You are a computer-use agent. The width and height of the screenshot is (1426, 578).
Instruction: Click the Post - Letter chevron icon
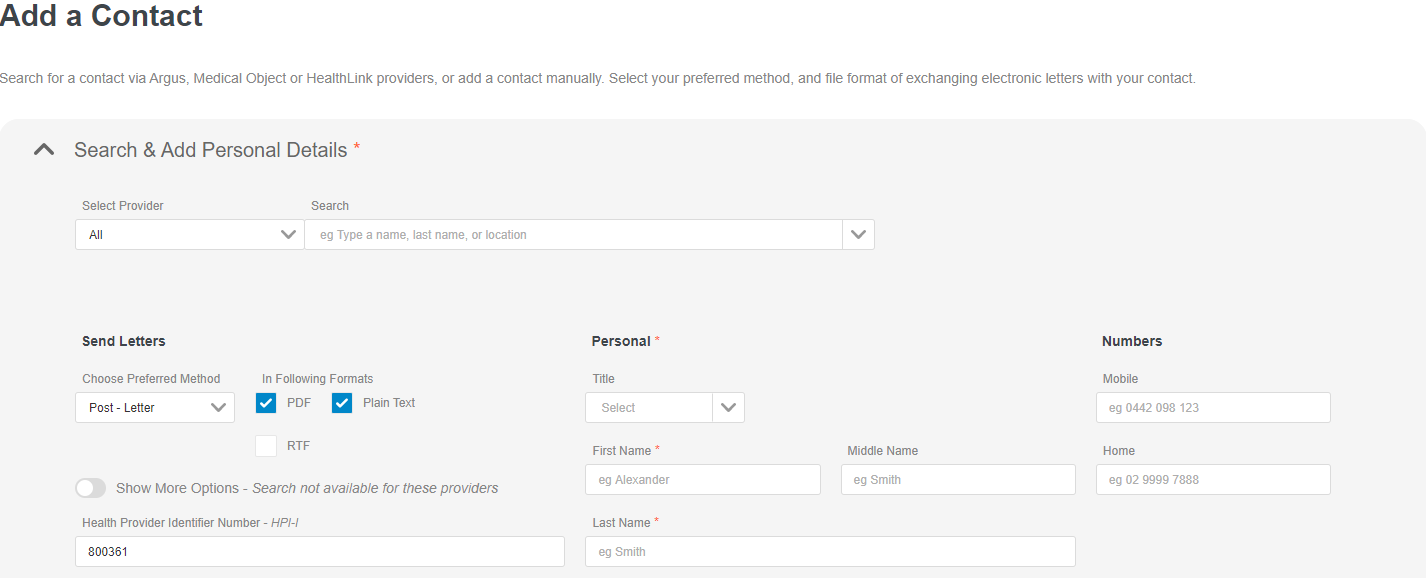coord(218,407)
